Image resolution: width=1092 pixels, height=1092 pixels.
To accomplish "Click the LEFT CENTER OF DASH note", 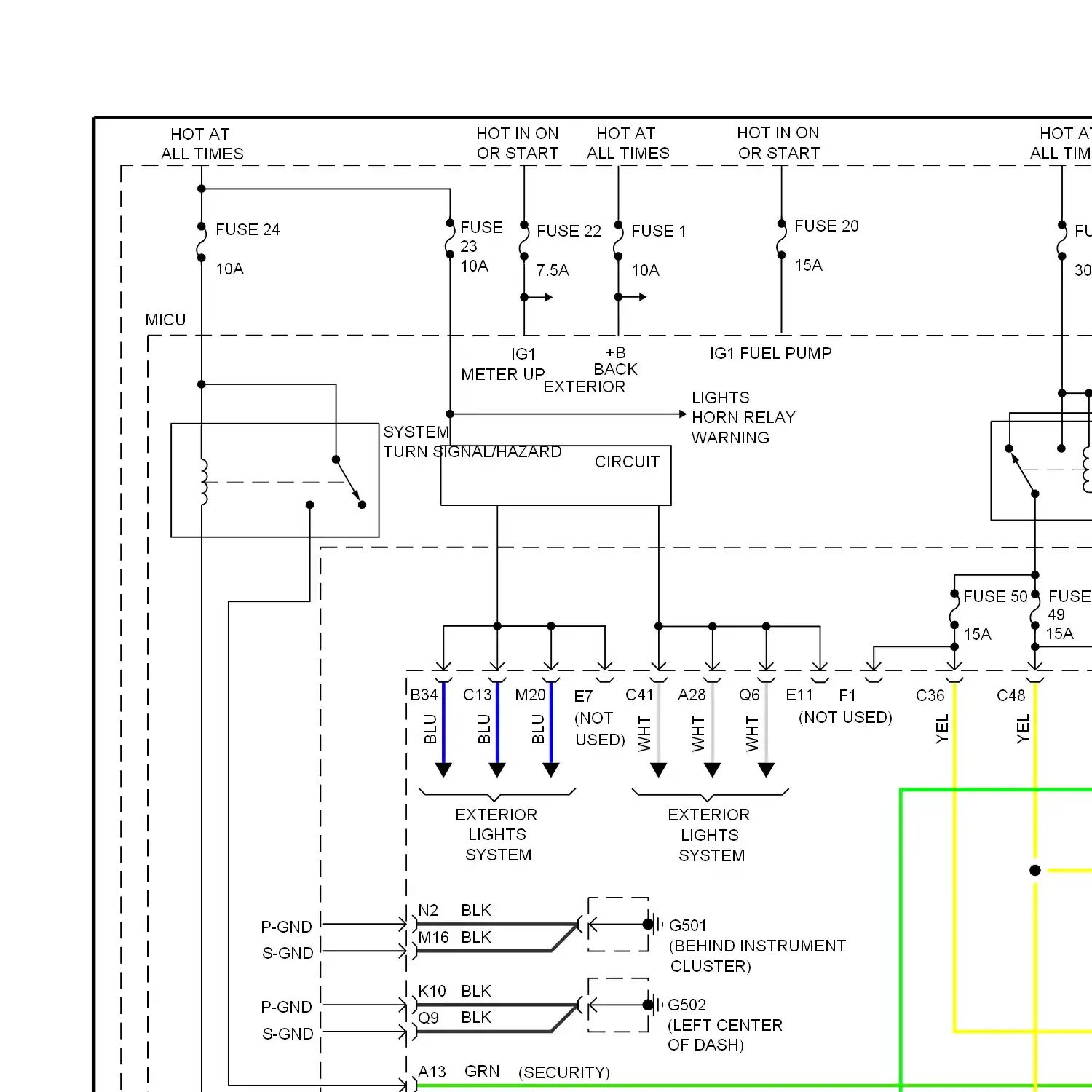I will [724, 1034].
